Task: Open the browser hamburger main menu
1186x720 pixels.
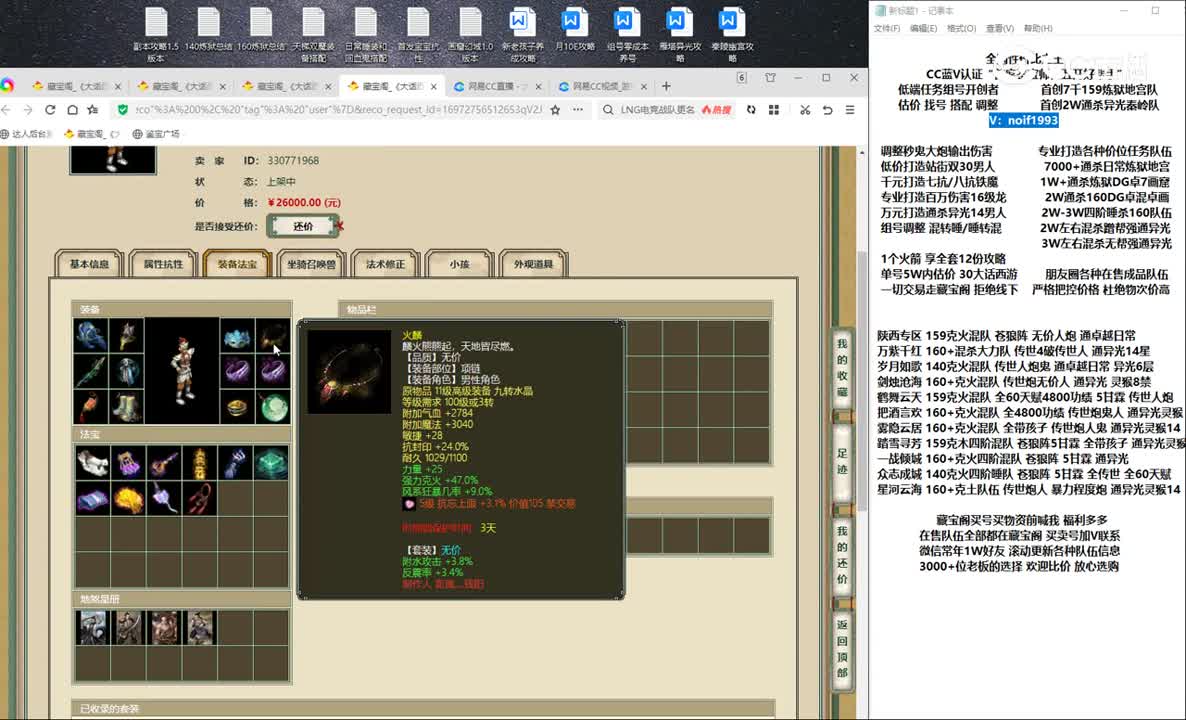Action: 850,110
